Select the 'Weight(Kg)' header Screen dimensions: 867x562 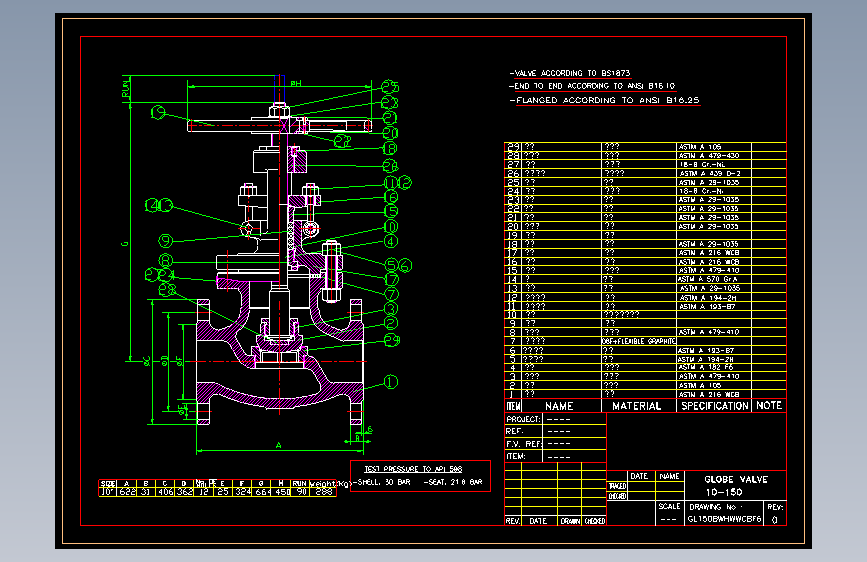click(330, 483)
